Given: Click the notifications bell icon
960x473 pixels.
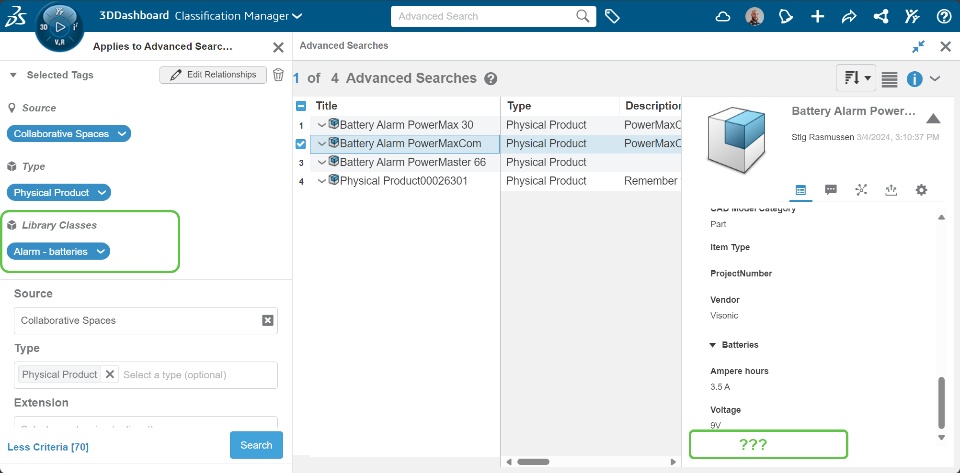Looking at the screenshot, I should coord(786,17).
